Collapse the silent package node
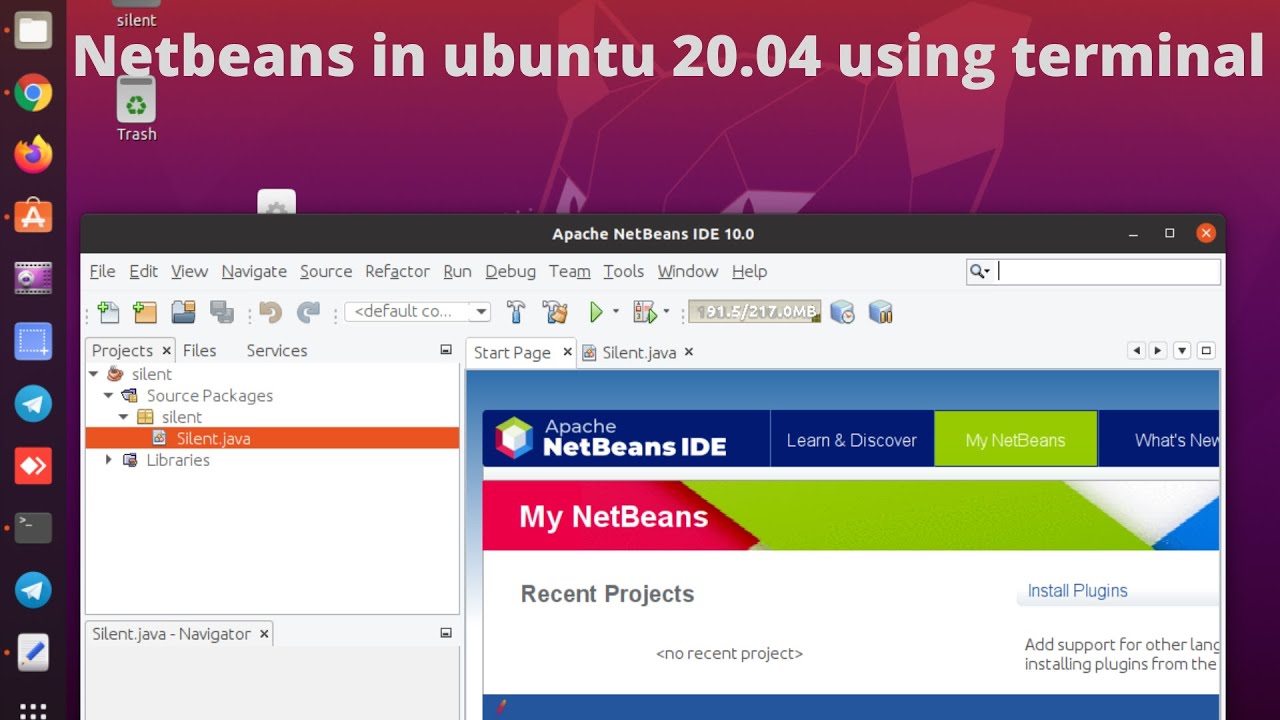 pos(123,417)
